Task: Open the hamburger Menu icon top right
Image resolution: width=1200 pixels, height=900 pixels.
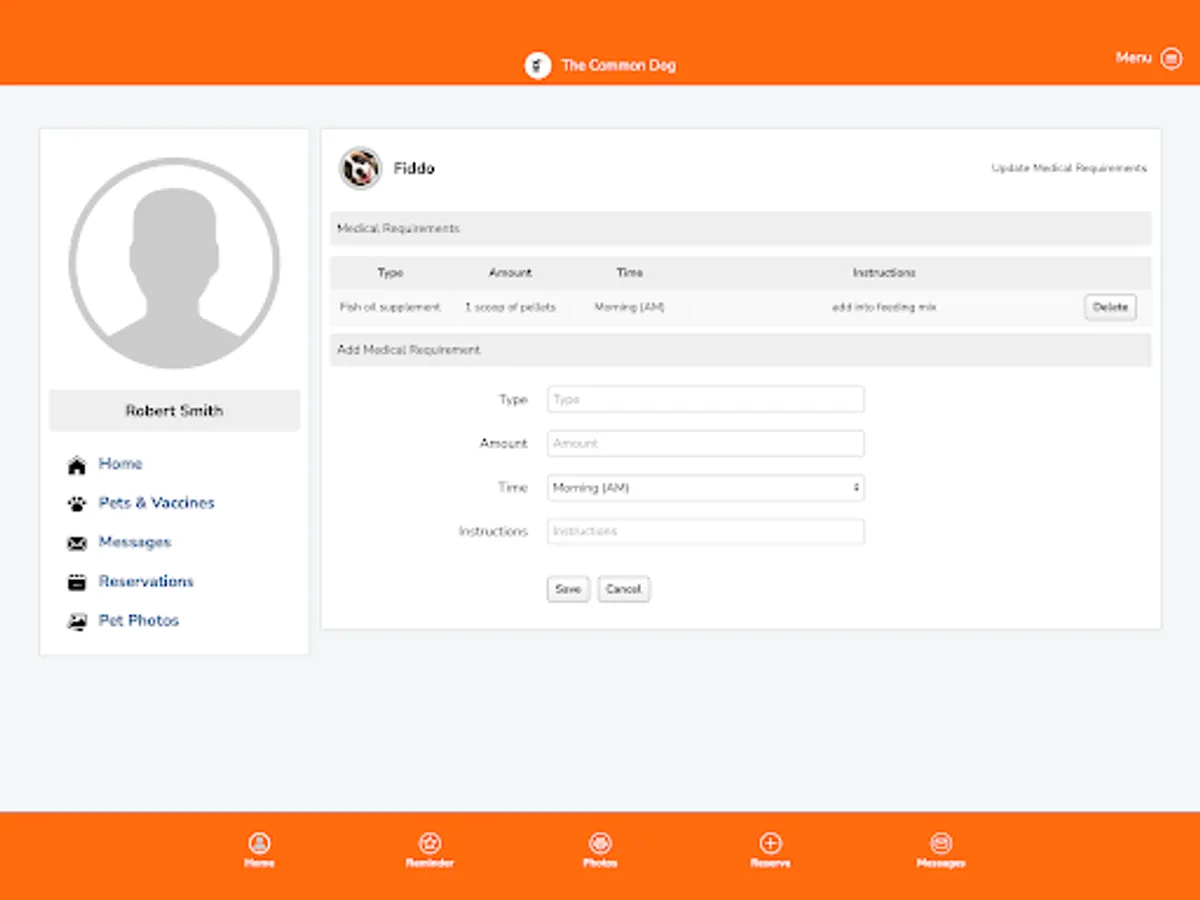Action: click(1170, 58)
